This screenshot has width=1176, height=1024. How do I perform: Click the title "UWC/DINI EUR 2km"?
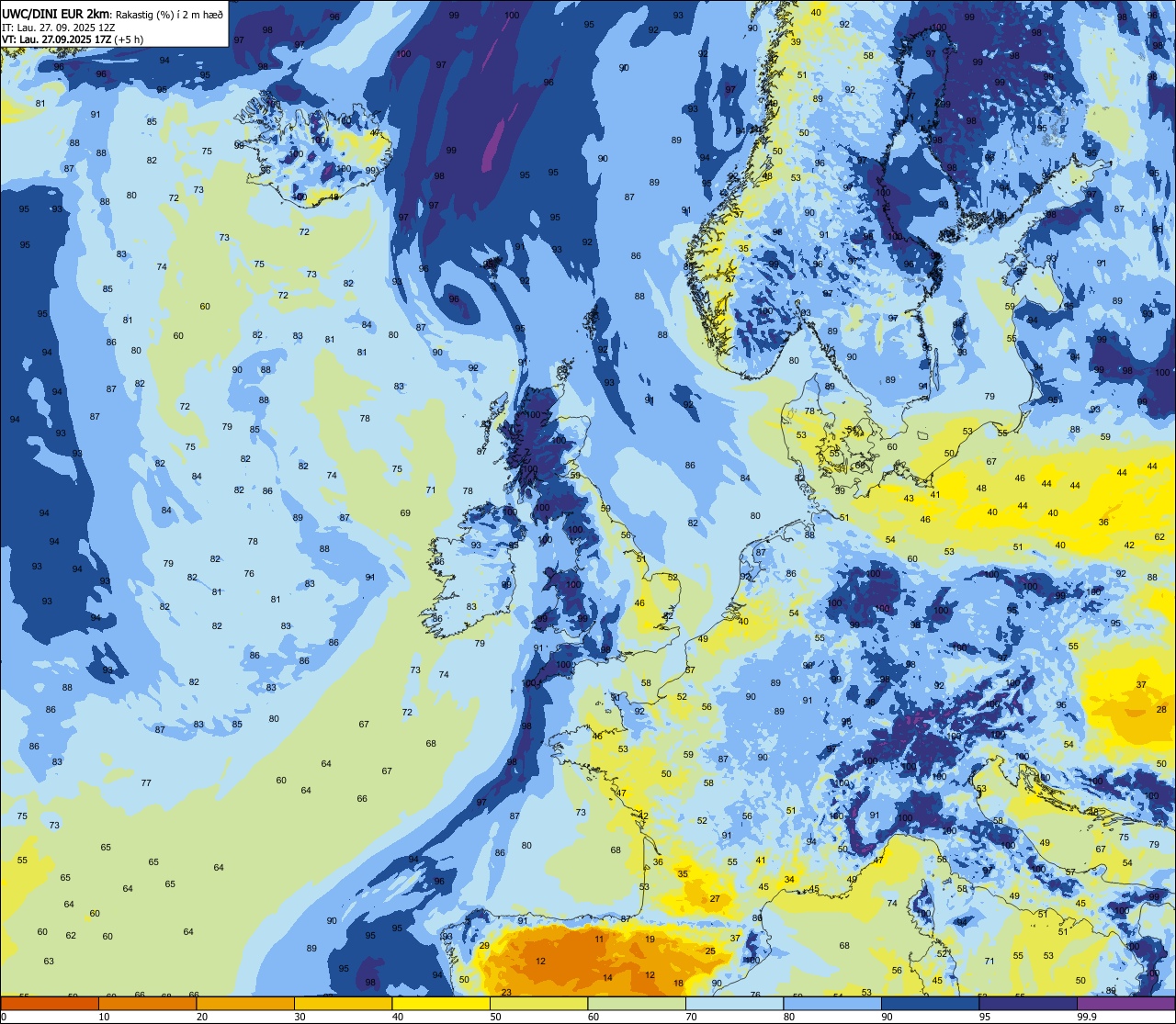pyautogui.click(x=56, y=13)
